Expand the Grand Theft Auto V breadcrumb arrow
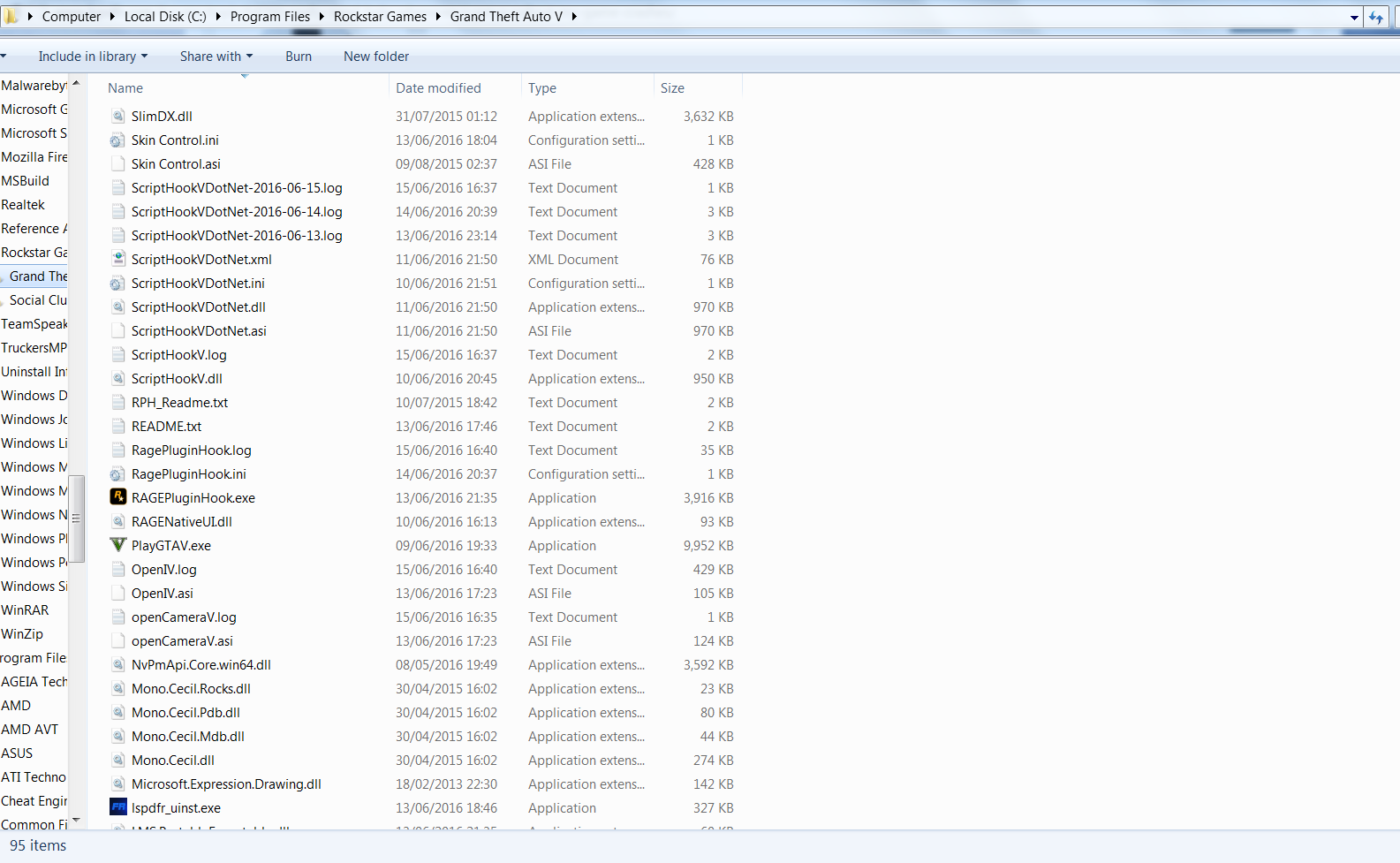The width and height of the screenshot is (1400, 863). click(x=574, y=16)
